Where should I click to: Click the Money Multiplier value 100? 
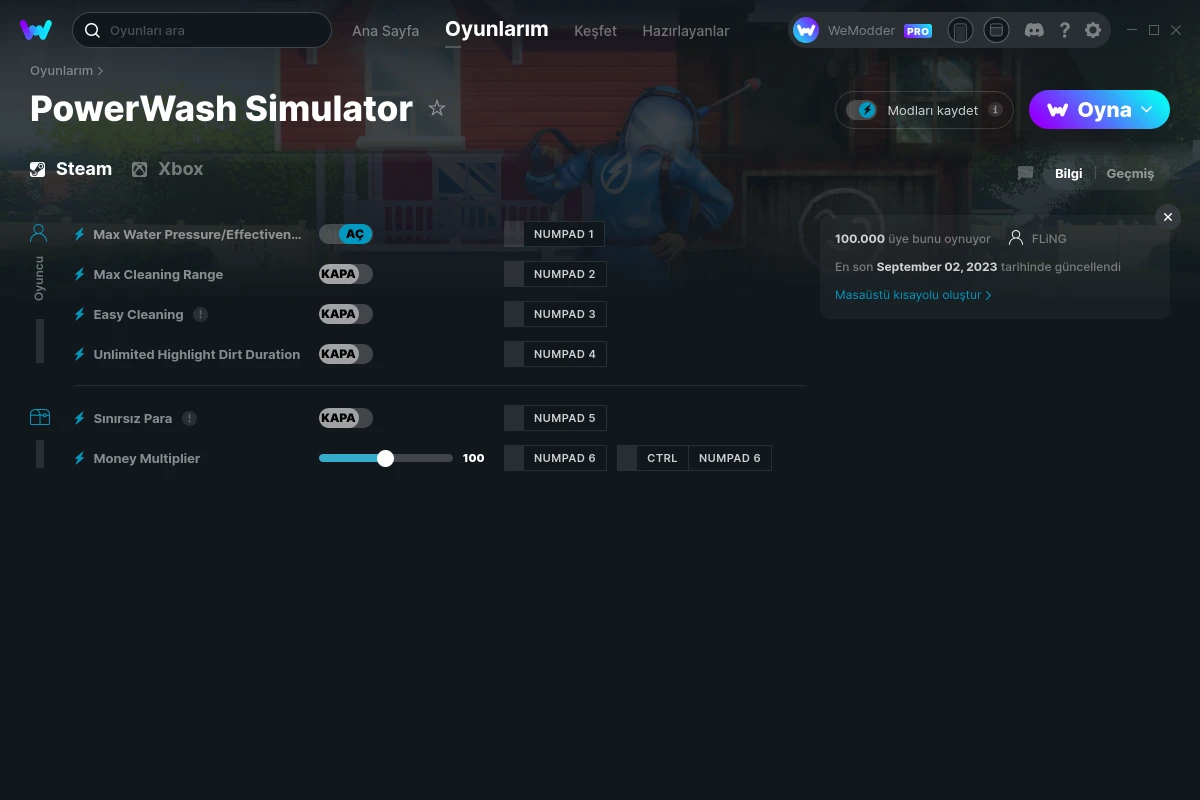tap(474, 458)
